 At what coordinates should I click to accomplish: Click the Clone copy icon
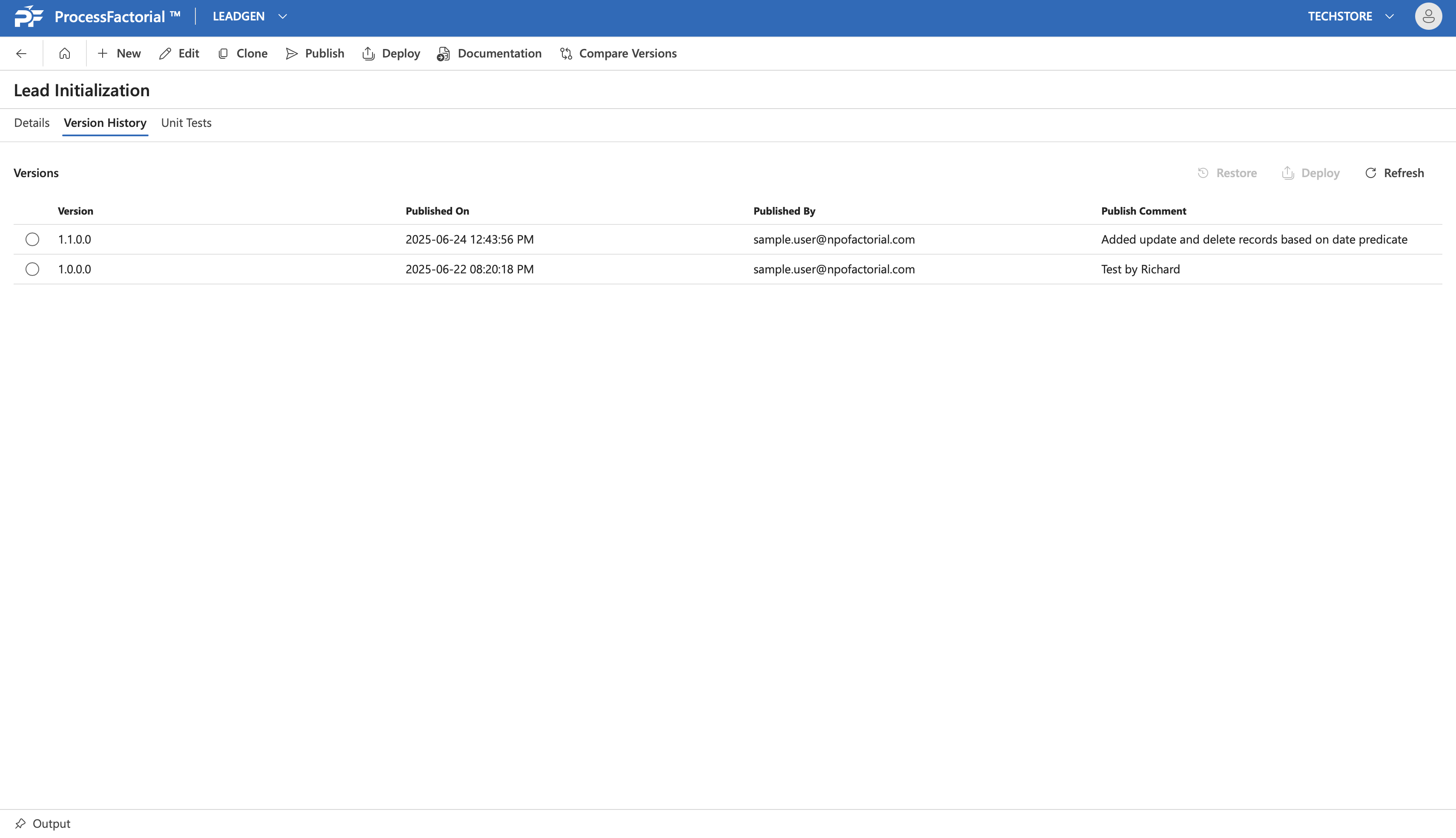coord(223,54)
